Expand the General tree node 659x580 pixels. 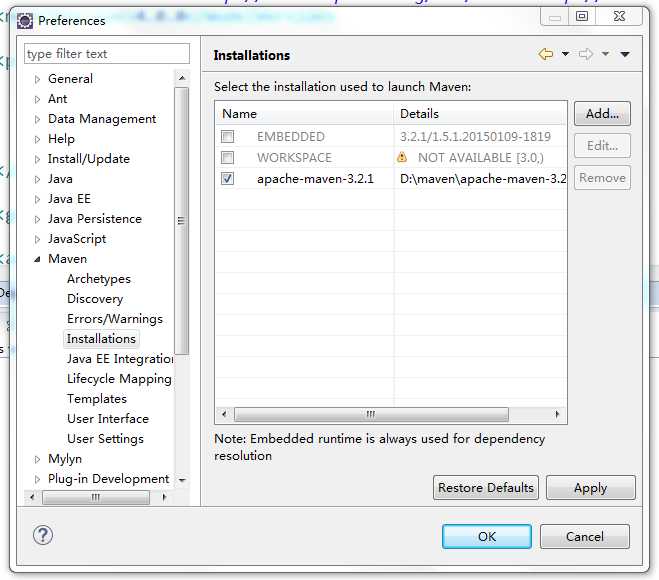coord(37,79)
